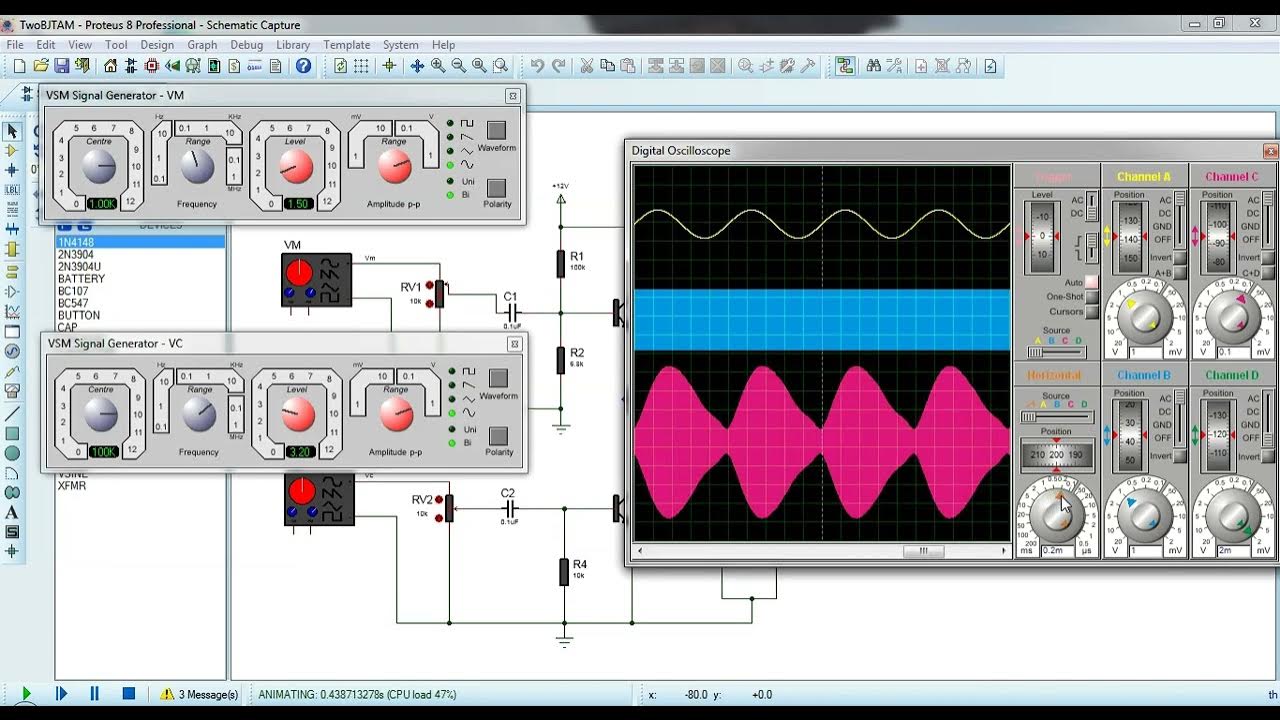Open the Graph menu
The height and width of the screenshot is (720, 1280).
pos(202,45)
